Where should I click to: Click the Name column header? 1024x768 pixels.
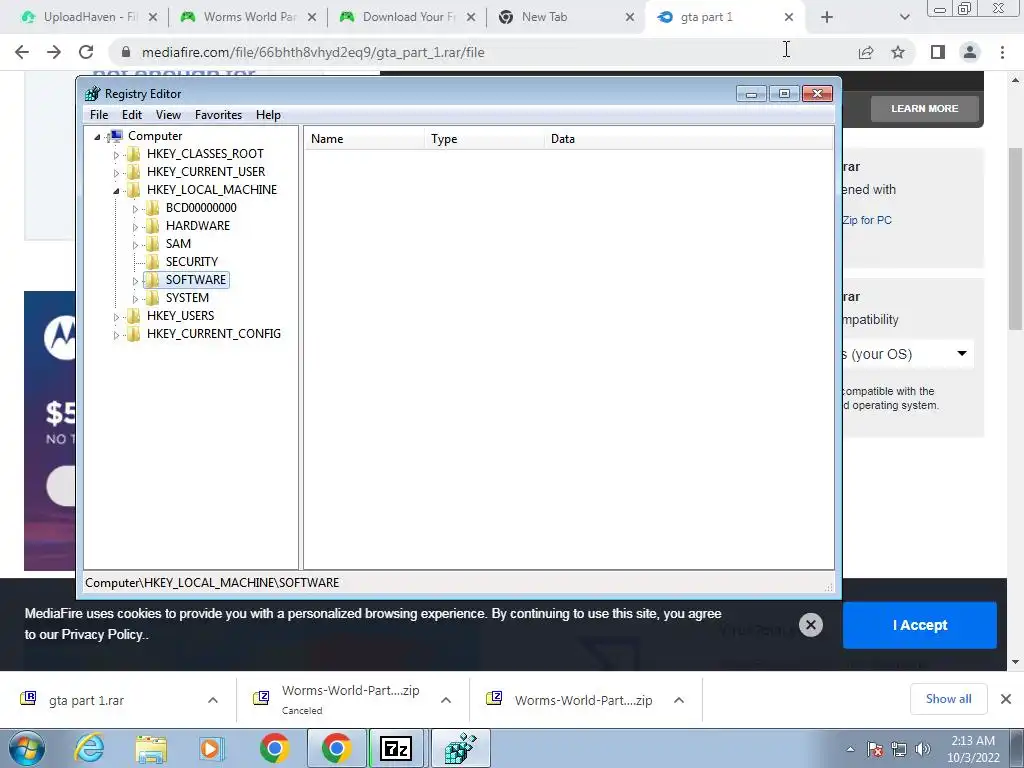pos(364,138)
